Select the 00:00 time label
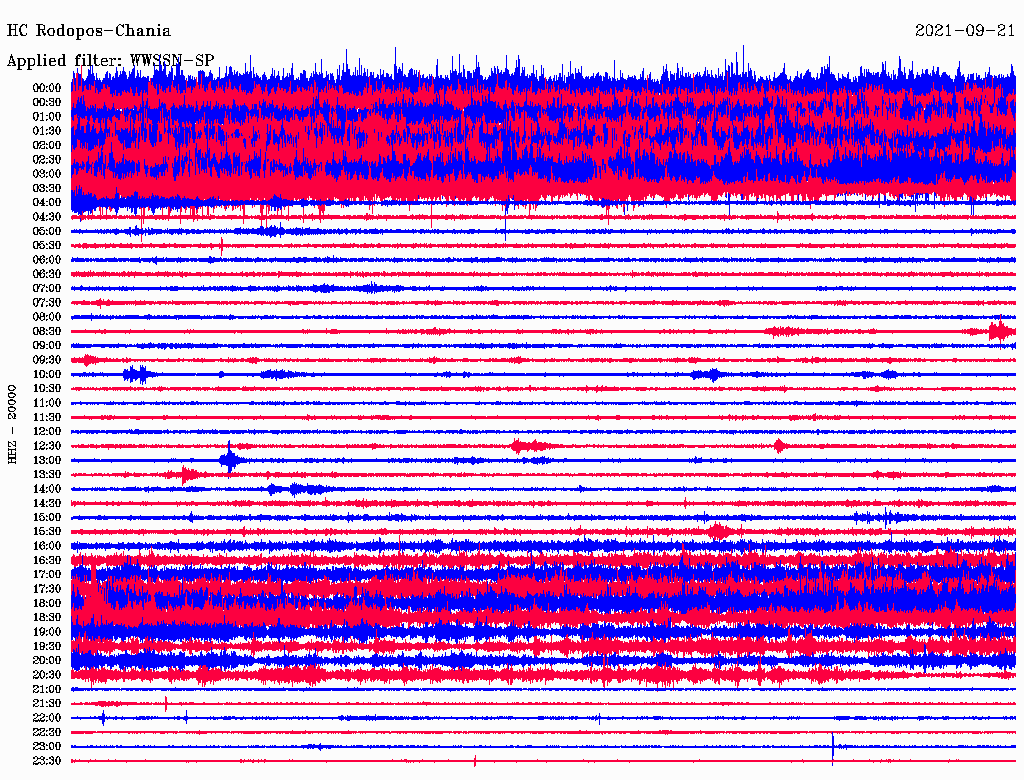This screenshot has height=780, width=1024. point(47,88)
